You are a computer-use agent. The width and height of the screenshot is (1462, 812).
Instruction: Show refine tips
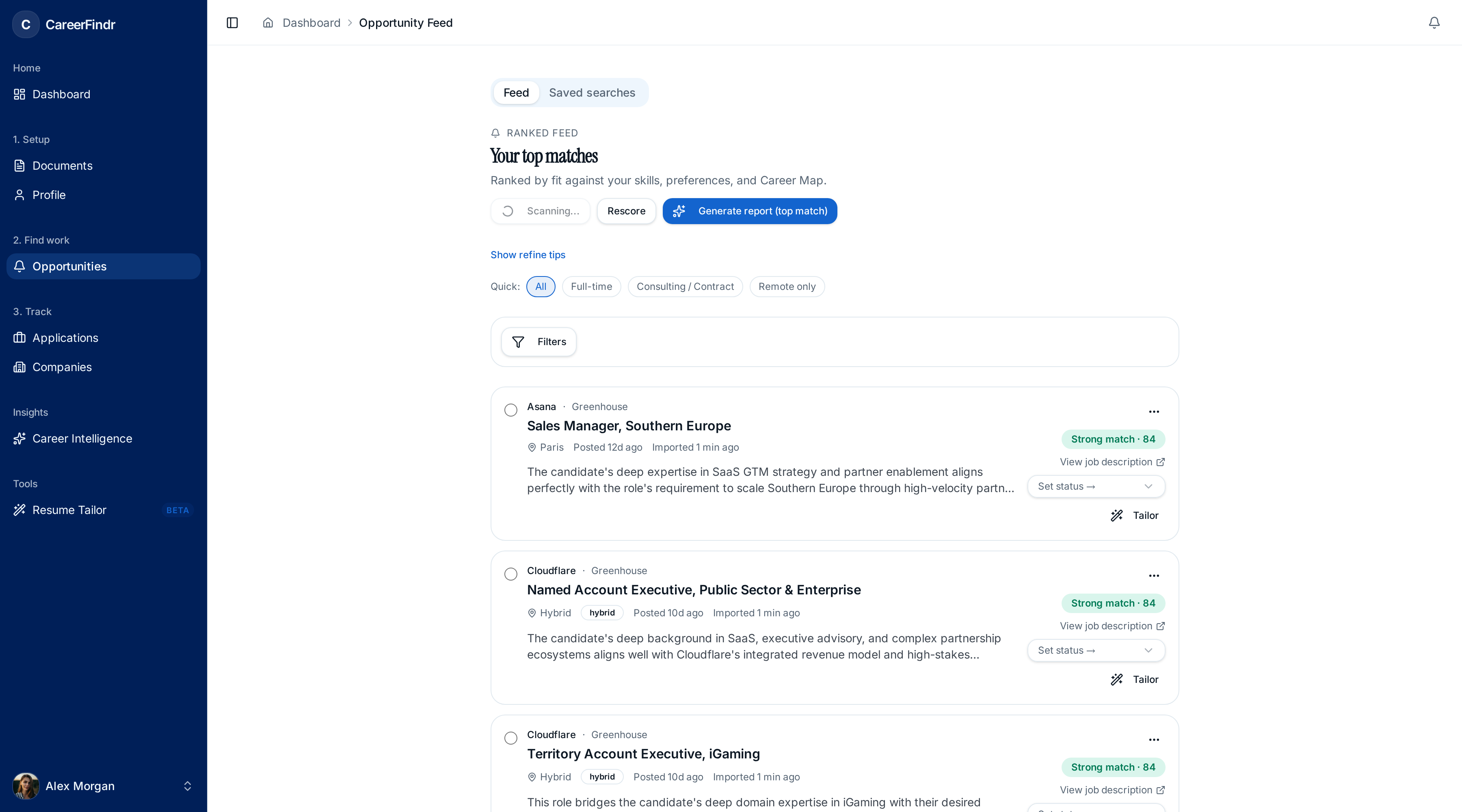click(x=528, y=255)
